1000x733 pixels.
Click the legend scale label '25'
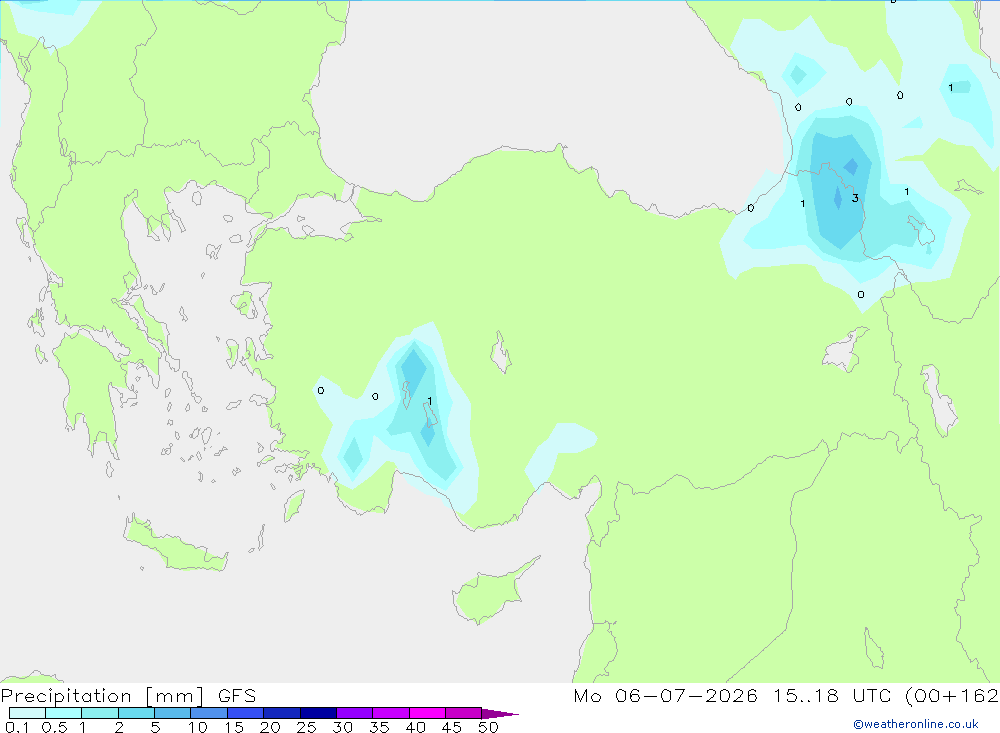306,727
